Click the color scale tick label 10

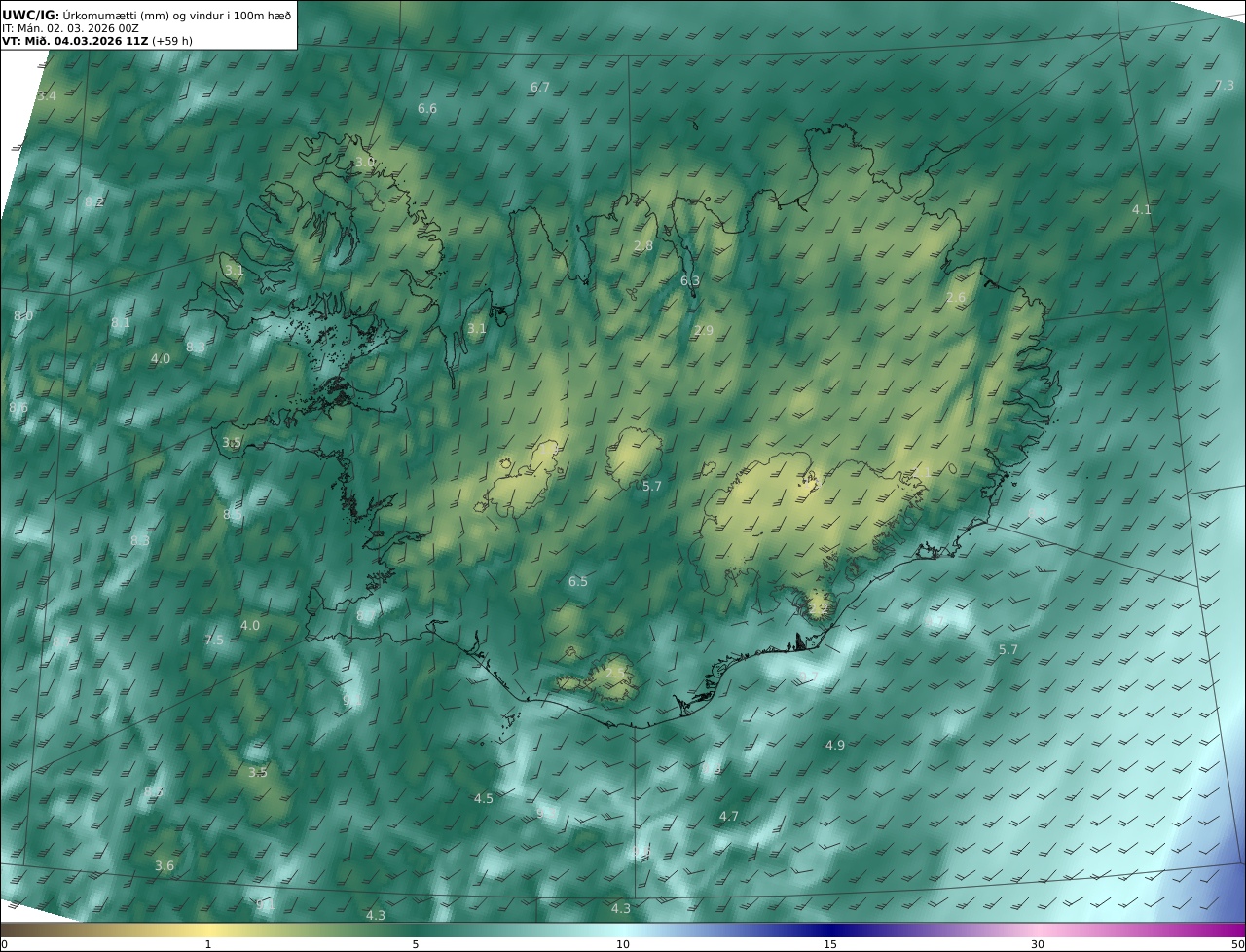pyautogui.click(x=623, y=944)
